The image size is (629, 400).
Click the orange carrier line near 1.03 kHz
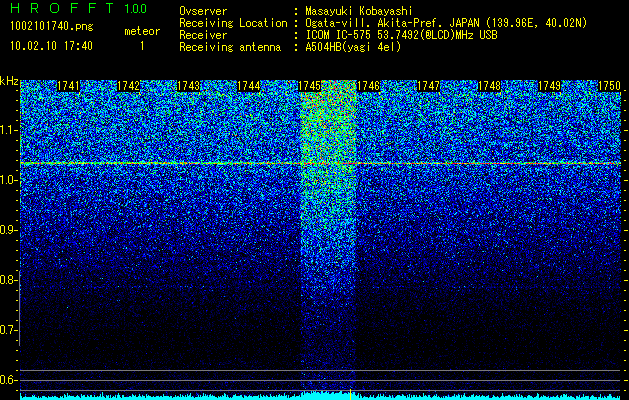[x=320, y=163]
